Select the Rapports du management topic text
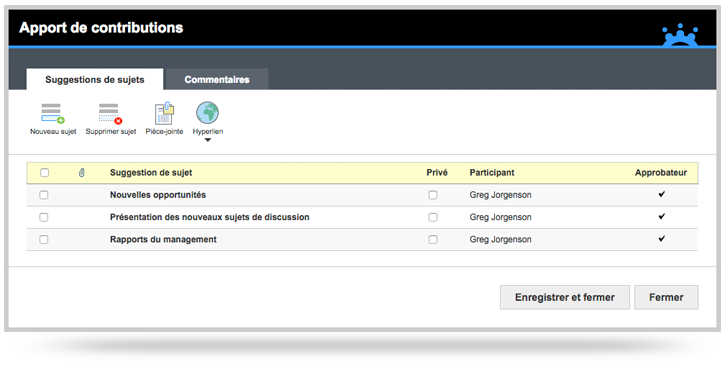Image resolution: width=725 pixels, height=367 pixels. [163, 239]
